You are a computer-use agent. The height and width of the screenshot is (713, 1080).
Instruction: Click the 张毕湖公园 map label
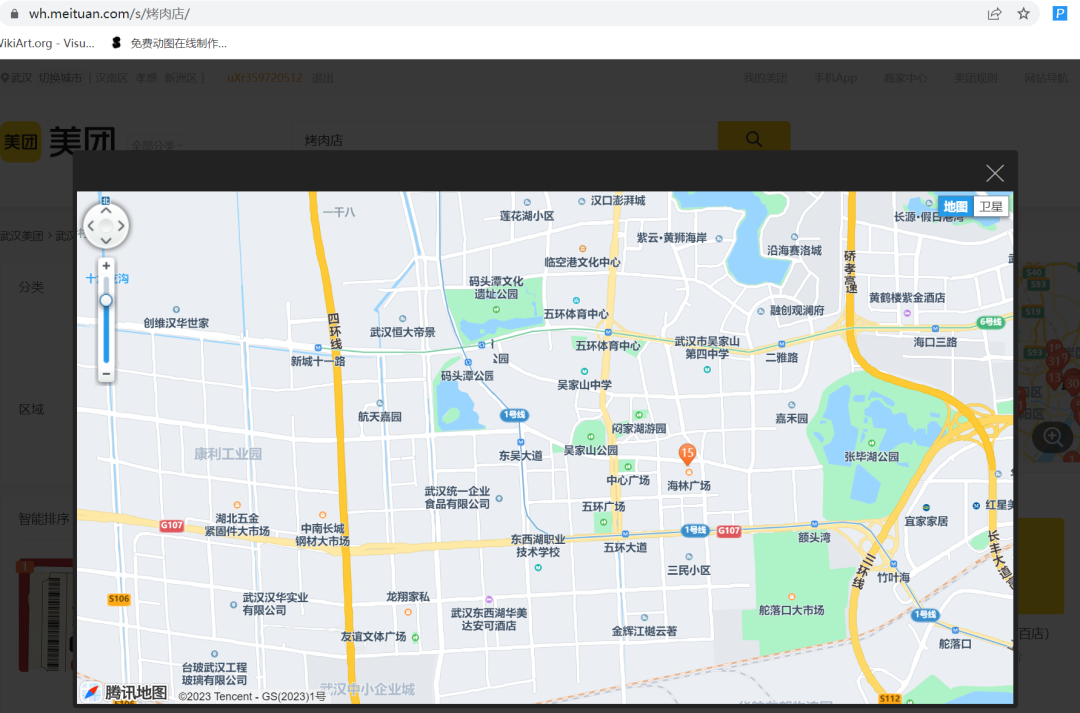[872, 456]
